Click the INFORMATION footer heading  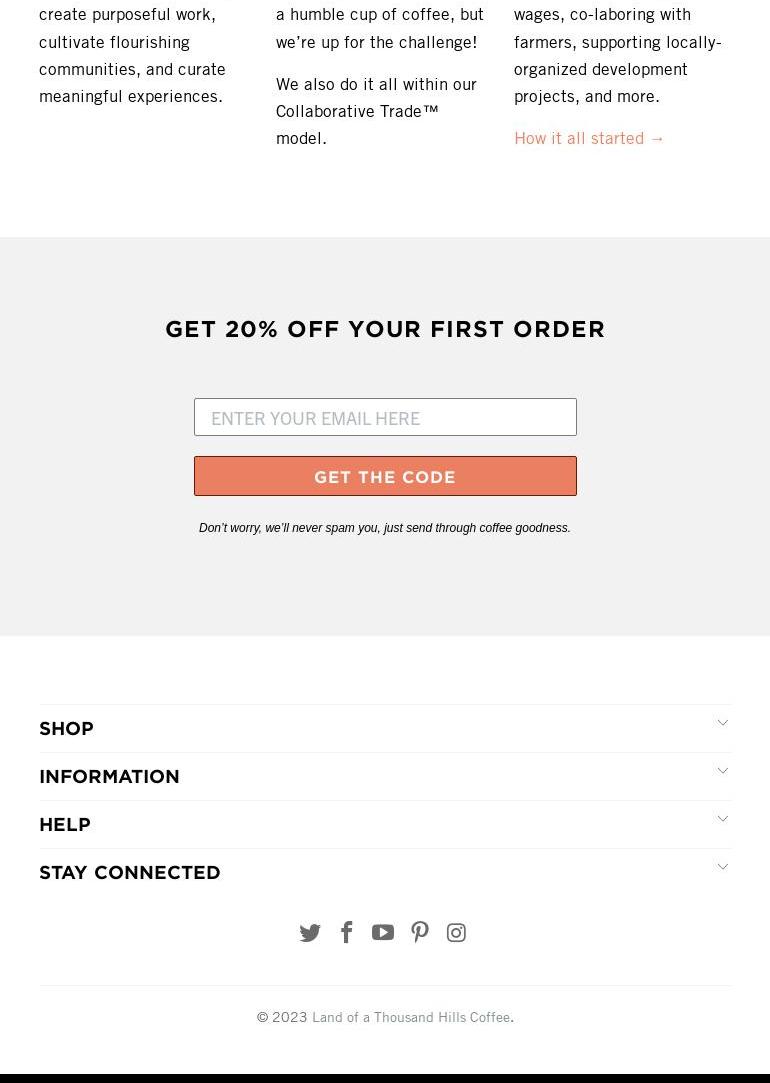point(109,776)
